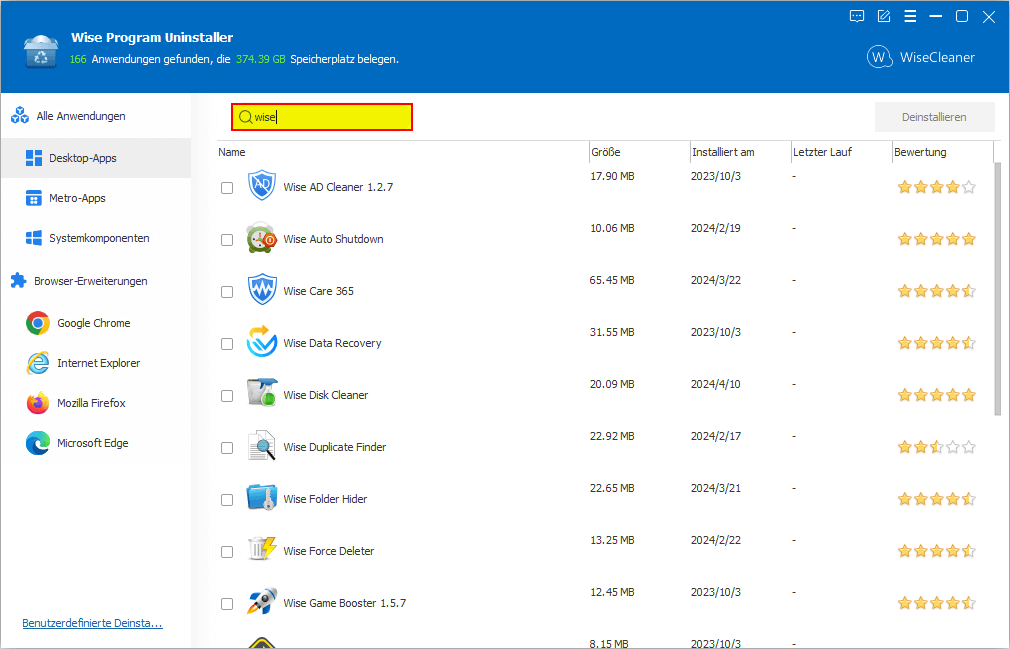Click the Desktop-Apps tiles icon
1010x649 pixels.
tap(33, 158)
